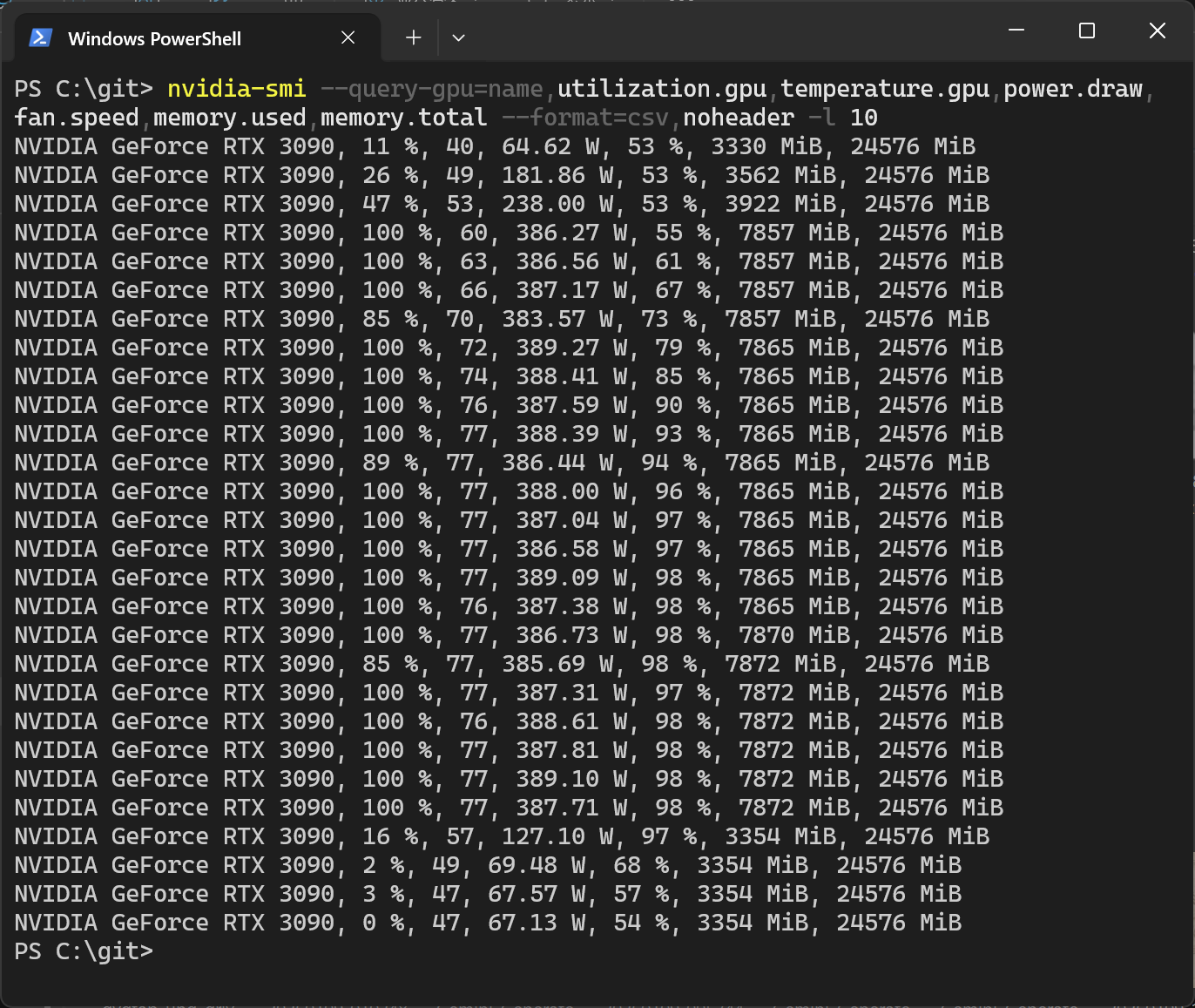Click the memory.total field in the command
This screenshot has width=1195, height=1008.
click(404, 118)
